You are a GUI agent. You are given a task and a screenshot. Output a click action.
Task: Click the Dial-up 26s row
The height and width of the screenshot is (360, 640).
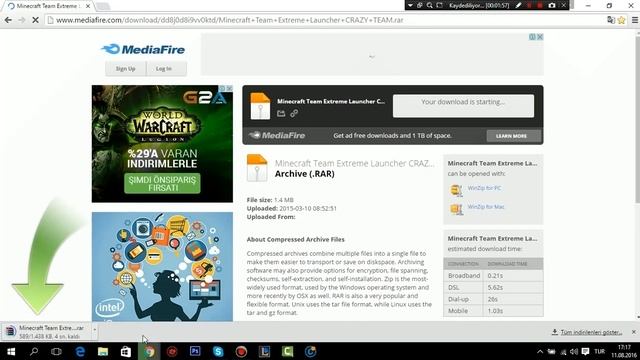(493, 299)
